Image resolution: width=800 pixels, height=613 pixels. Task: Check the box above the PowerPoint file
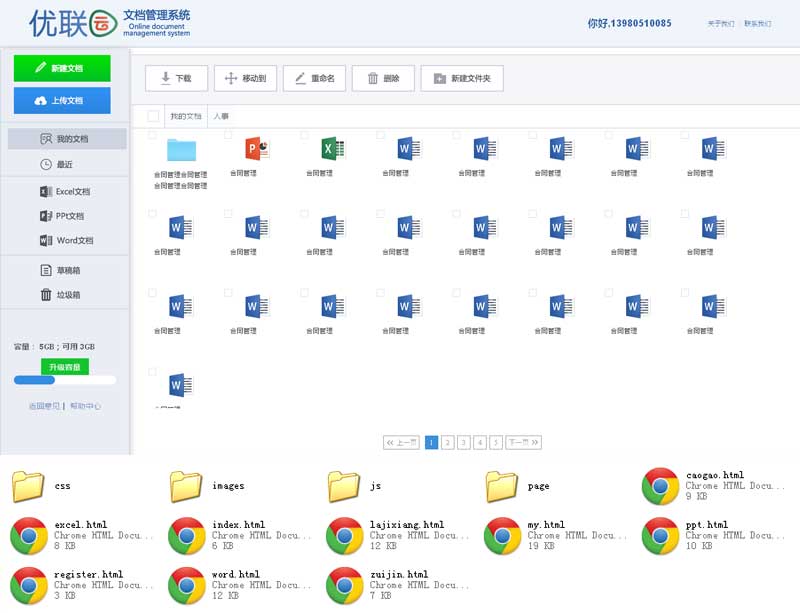coord(228,134)
